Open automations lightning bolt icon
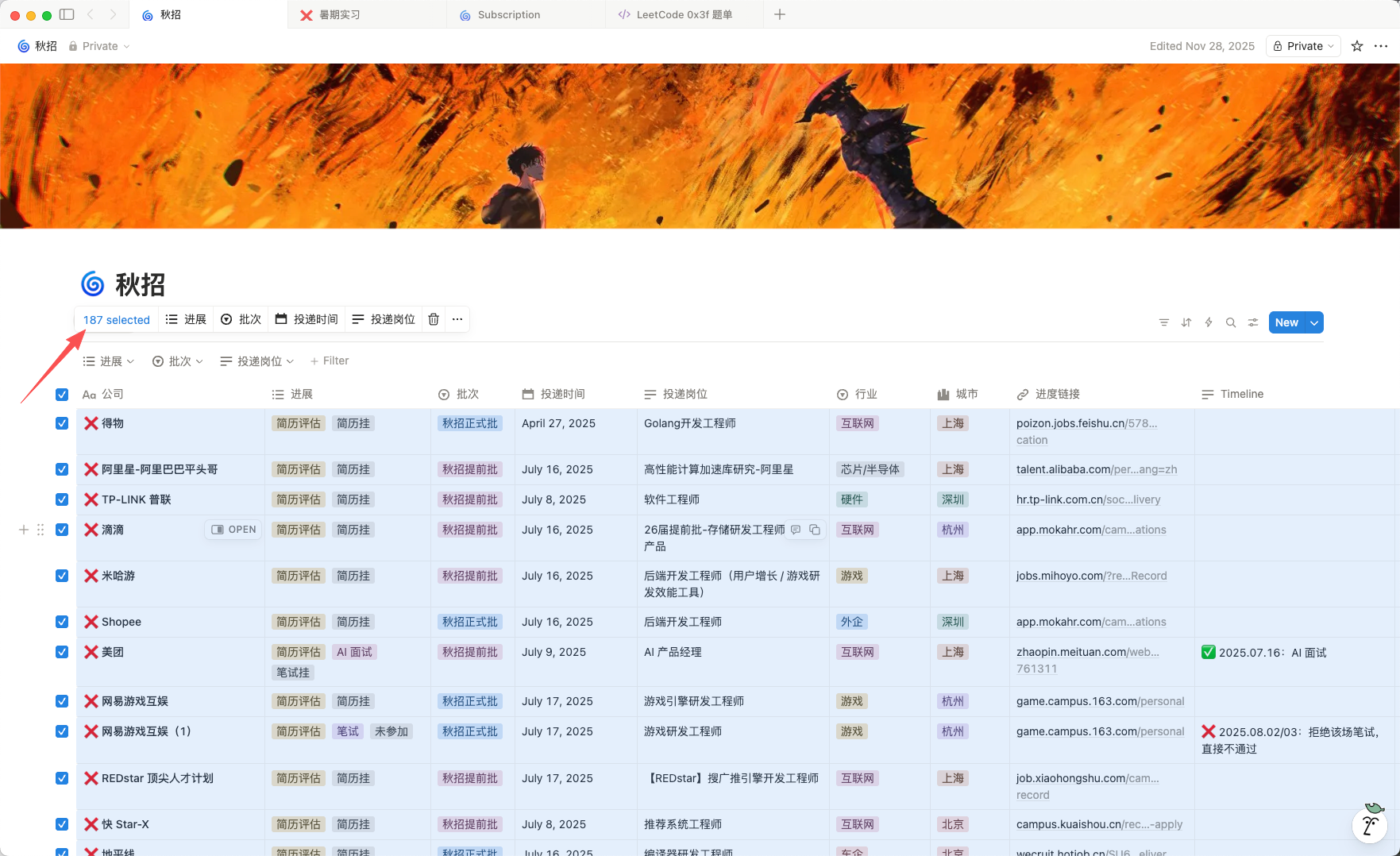 1208,322
